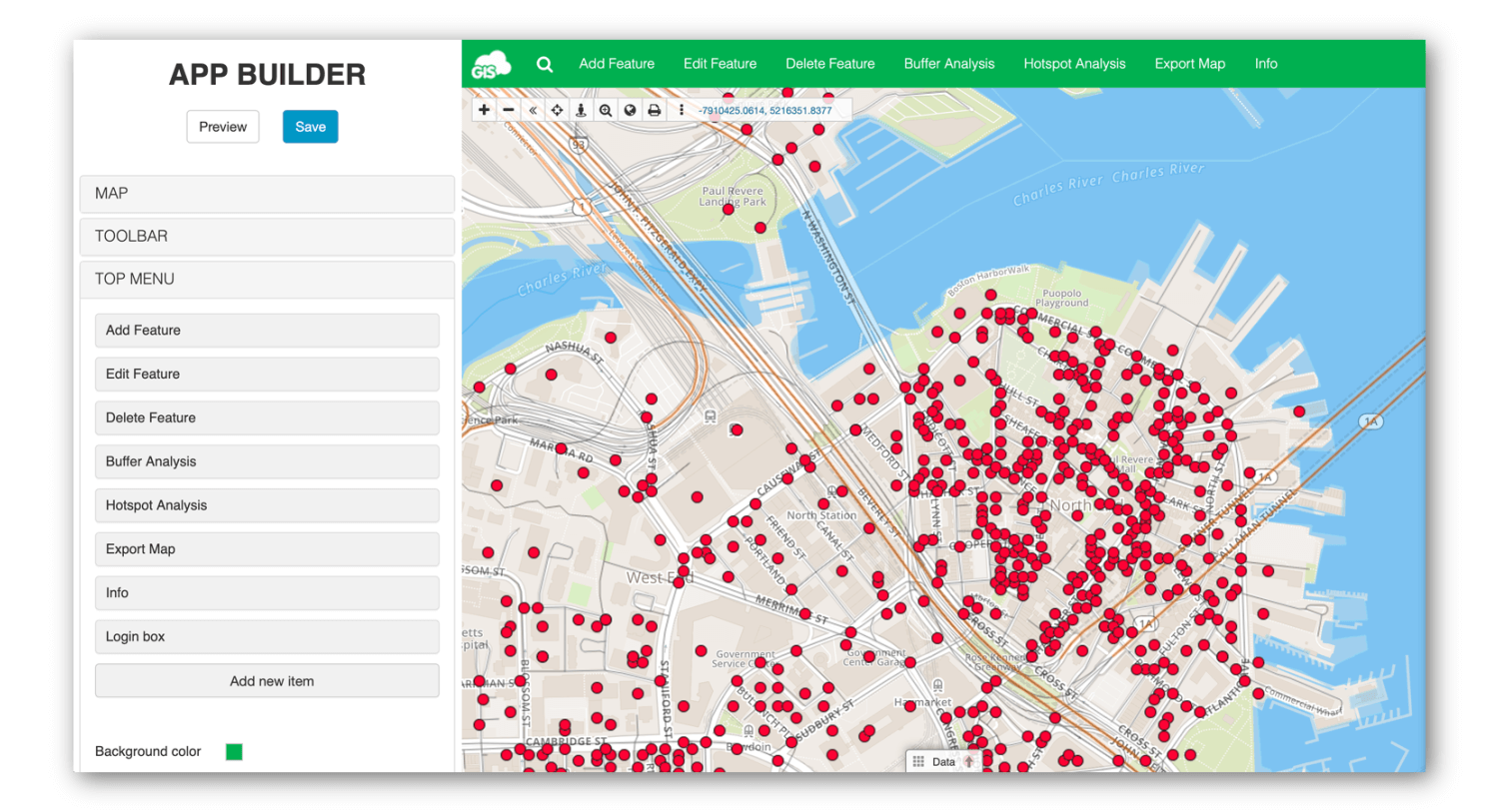The width and height of the screenshot is (1499, 812).
Task: Select the magnifier zoom-box tool icon
Action: [606, 109]
